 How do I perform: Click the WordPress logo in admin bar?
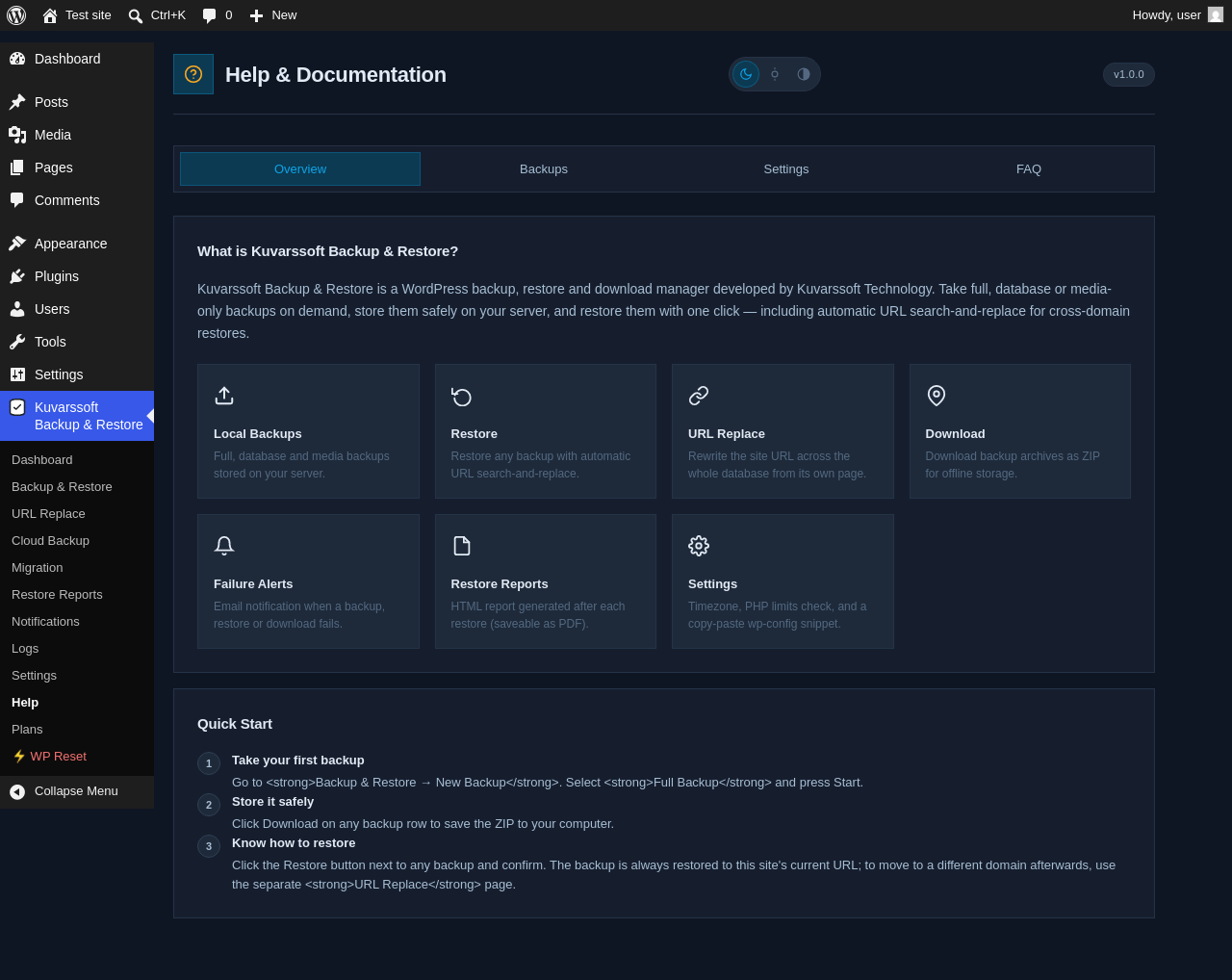[16, 15]
